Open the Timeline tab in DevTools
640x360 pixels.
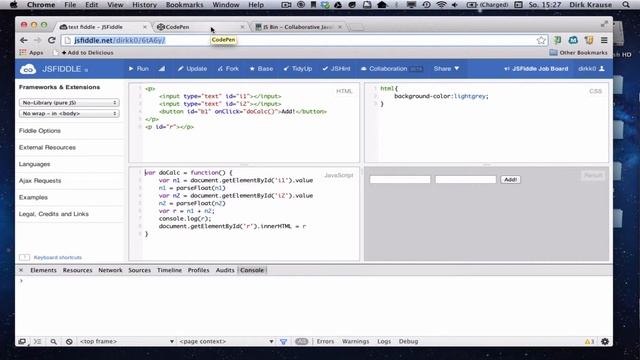(169, 270)
